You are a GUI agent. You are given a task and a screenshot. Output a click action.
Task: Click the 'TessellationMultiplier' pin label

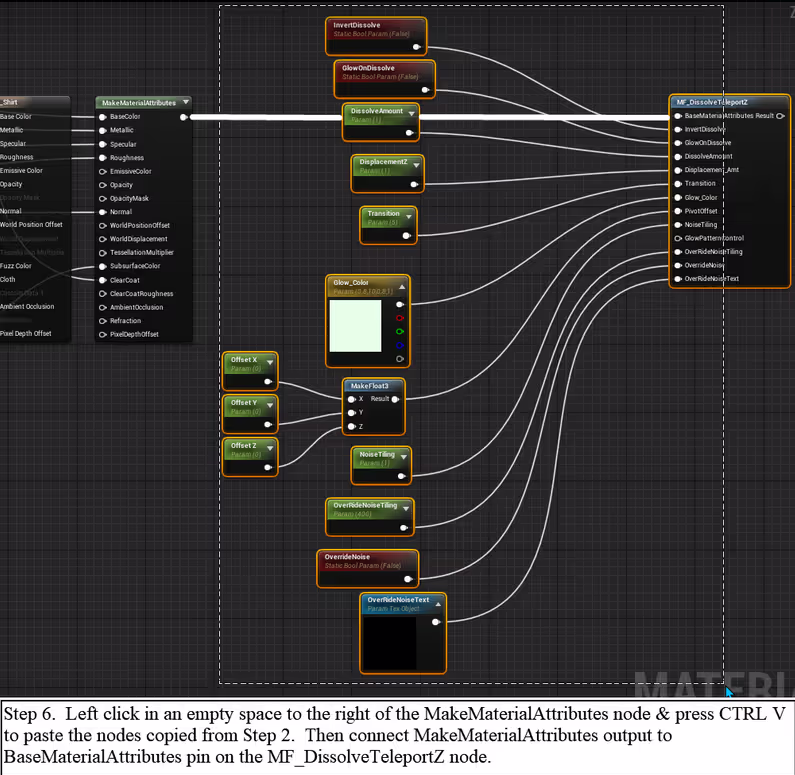141,252
